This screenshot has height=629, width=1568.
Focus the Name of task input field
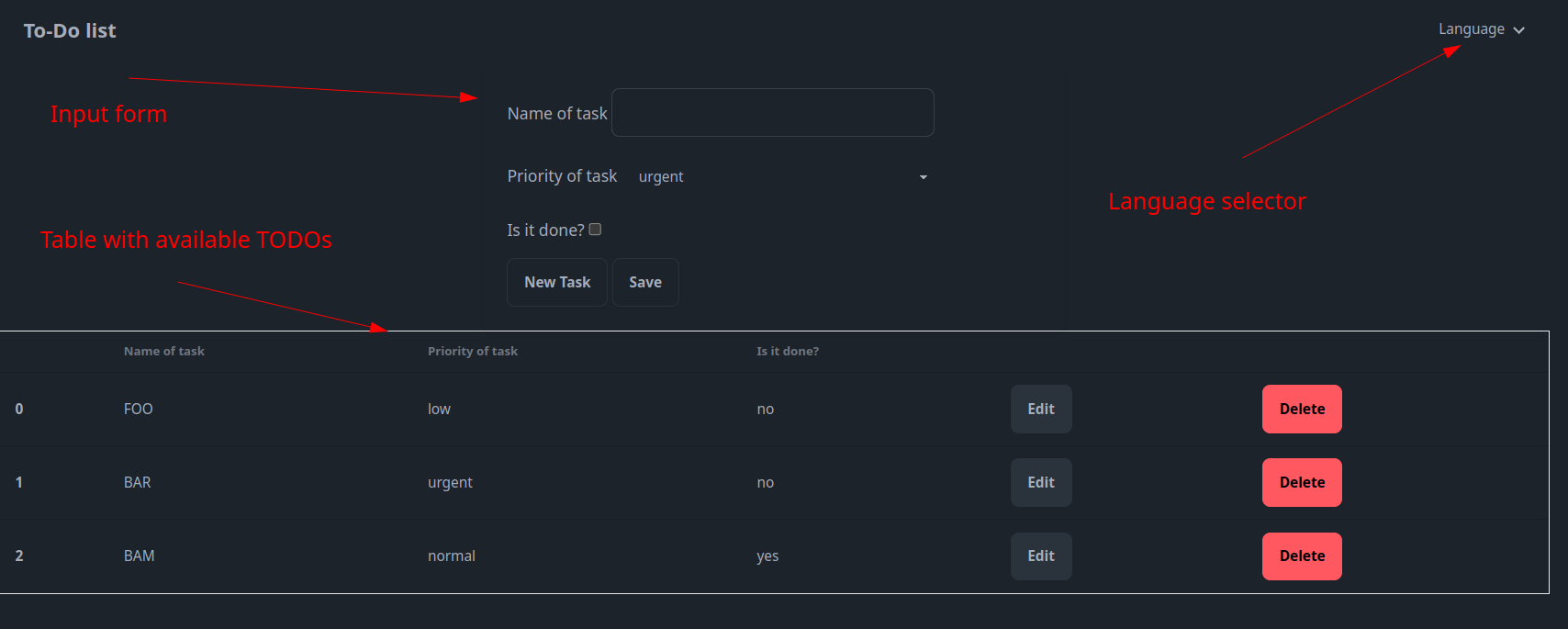pyautogui.click(x=773, y=113)
